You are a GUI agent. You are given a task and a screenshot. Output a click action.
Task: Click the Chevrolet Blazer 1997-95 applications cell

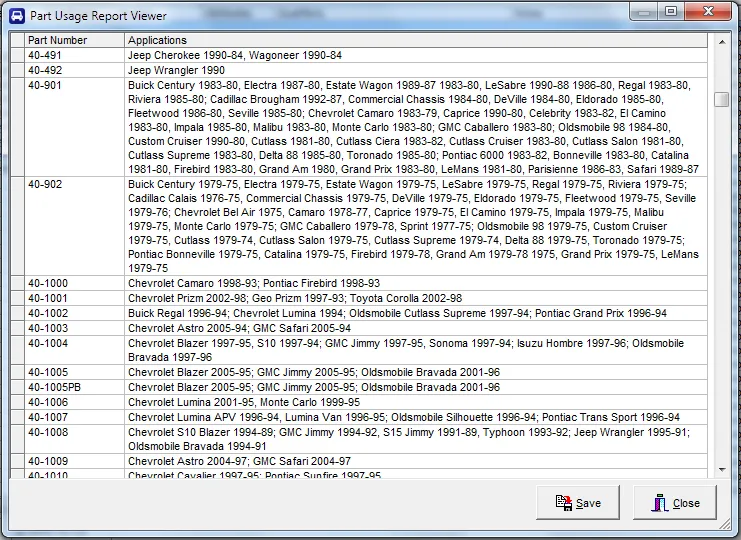pos(416,350)
